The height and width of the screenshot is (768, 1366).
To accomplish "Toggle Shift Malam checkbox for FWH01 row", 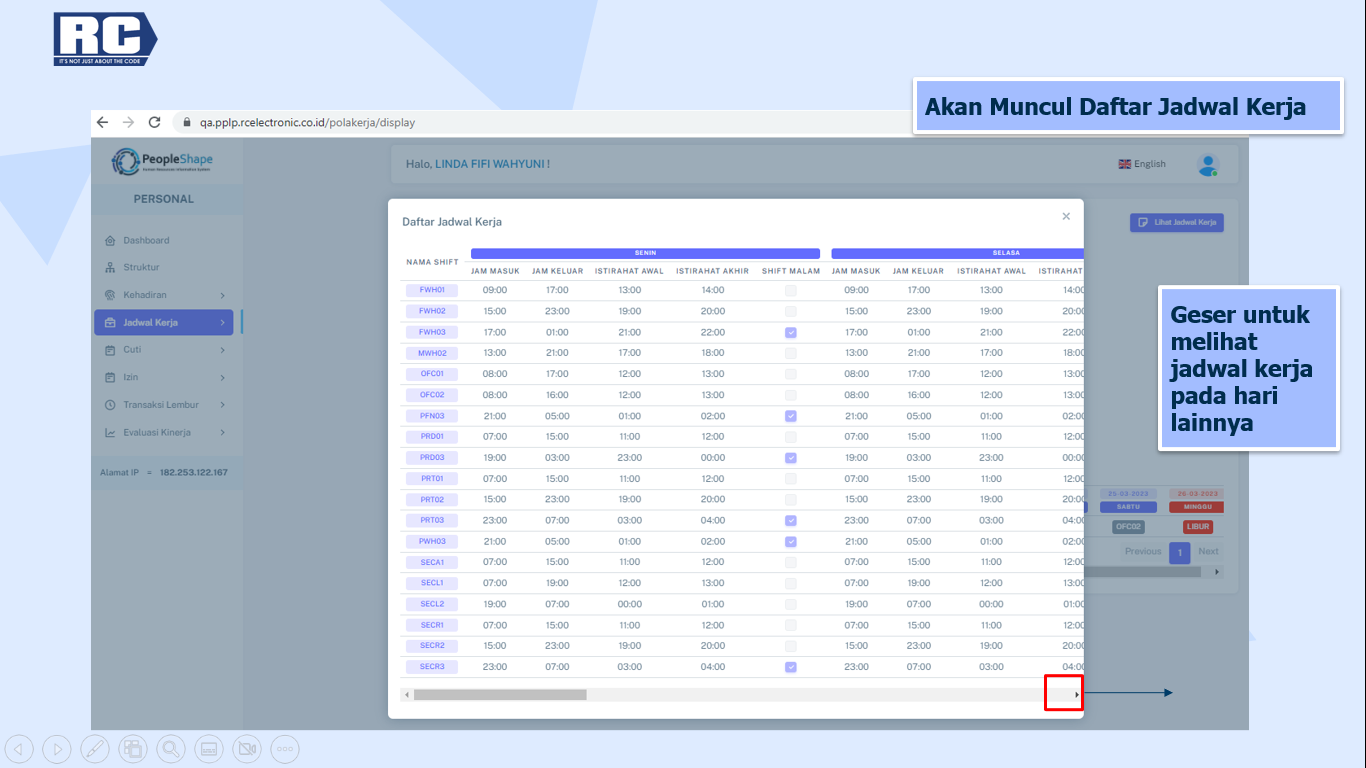I will [791, 290].
